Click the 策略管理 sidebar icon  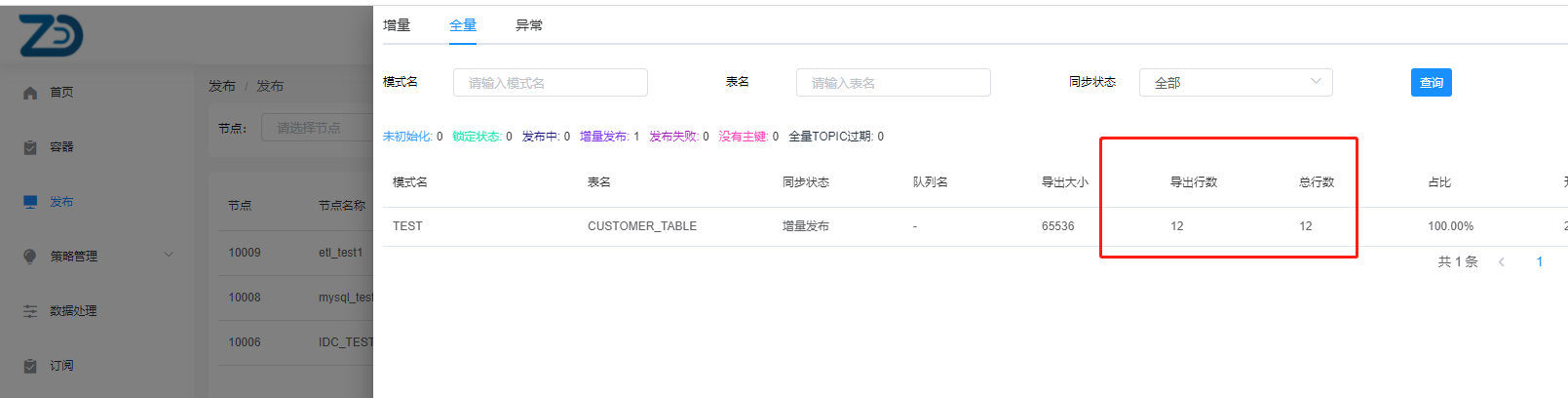click(x=30, y=257)
